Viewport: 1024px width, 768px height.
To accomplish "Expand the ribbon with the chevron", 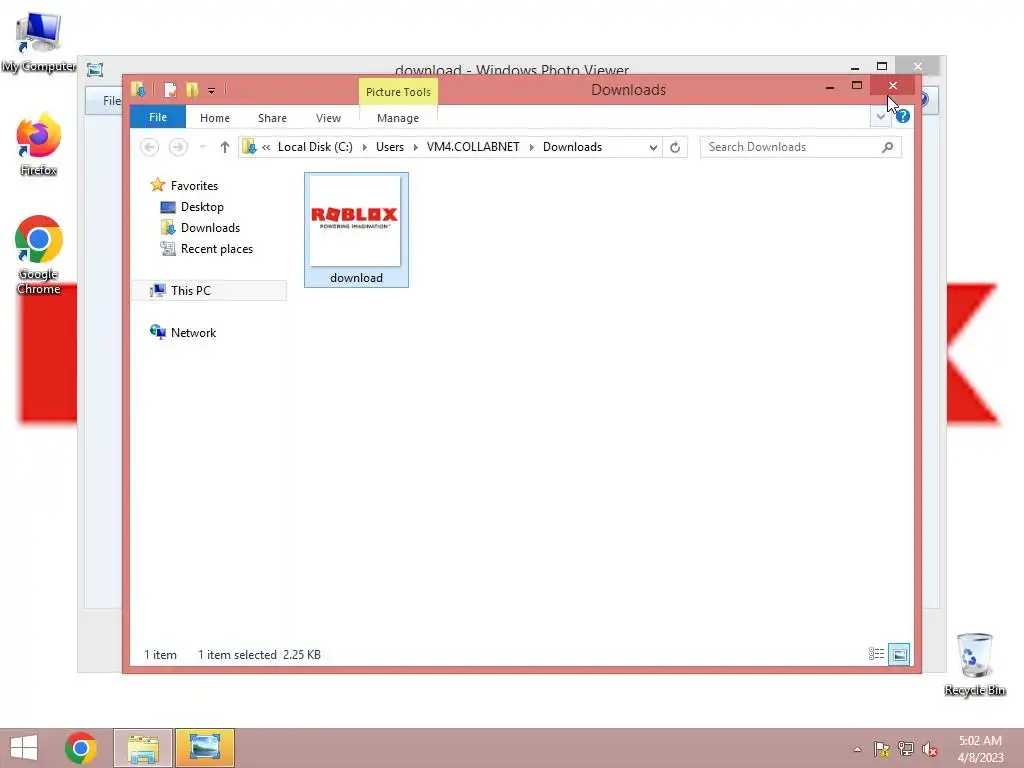I will pyautogui.click(x=880, y=117).
